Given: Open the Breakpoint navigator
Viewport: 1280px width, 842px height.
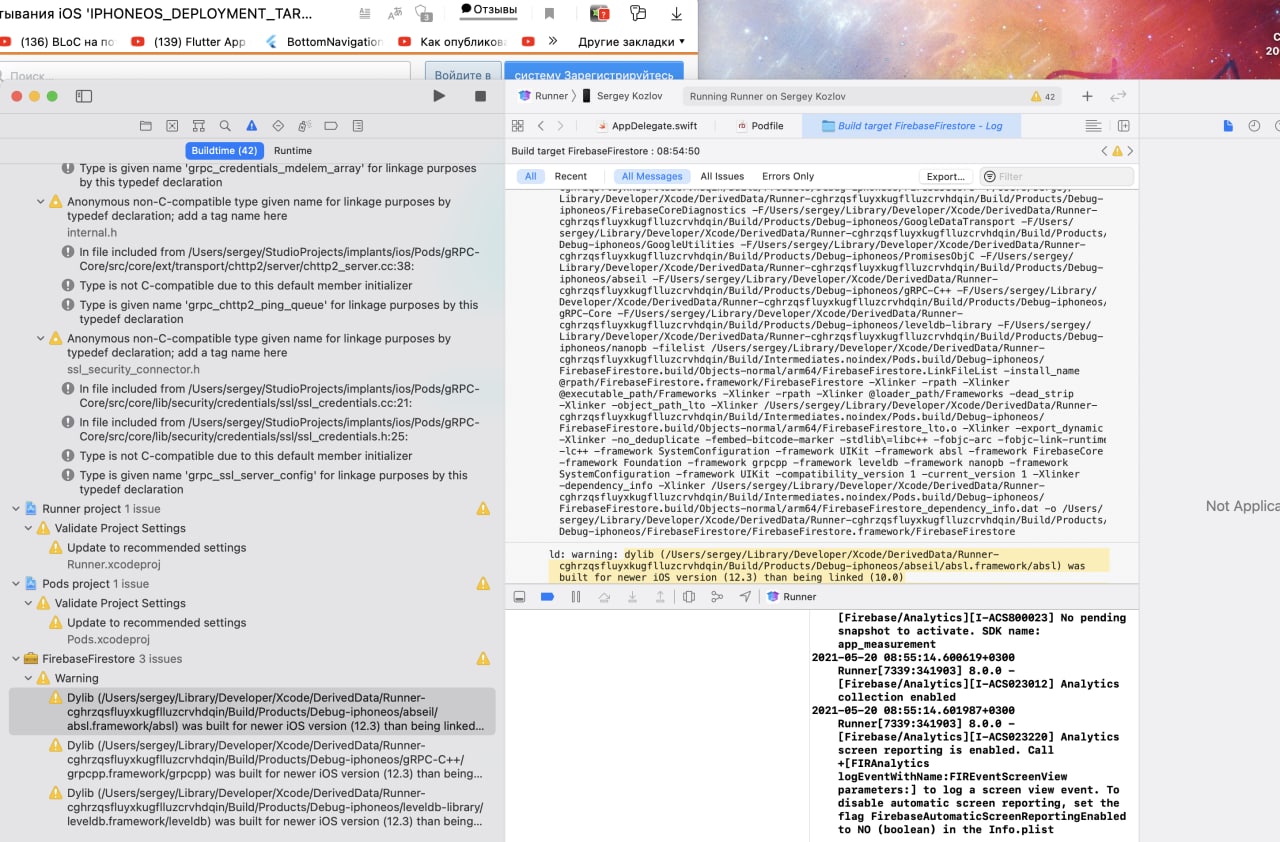Looking at the screenshot, I should (x=332, y=126).
